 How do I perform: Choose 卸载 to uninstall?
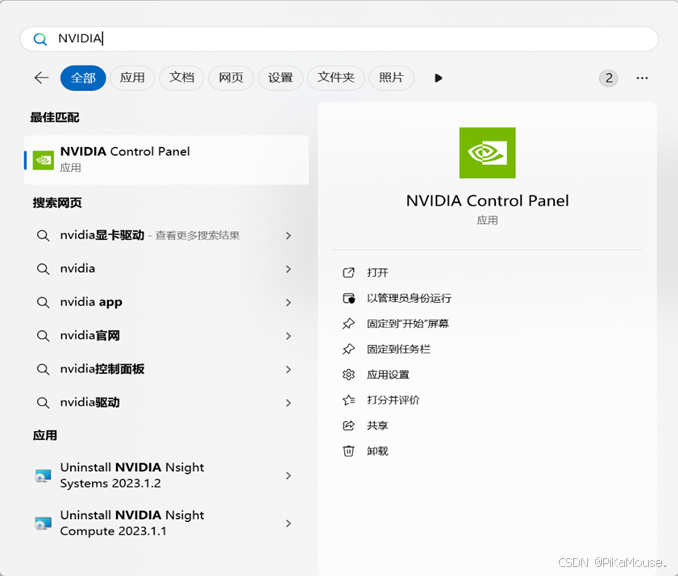(x=377, y=451)
